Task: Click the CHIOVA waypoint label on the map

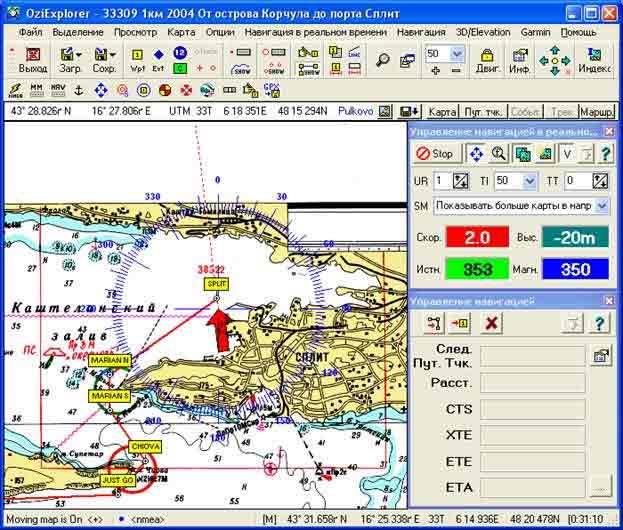Action: point(145,446)
